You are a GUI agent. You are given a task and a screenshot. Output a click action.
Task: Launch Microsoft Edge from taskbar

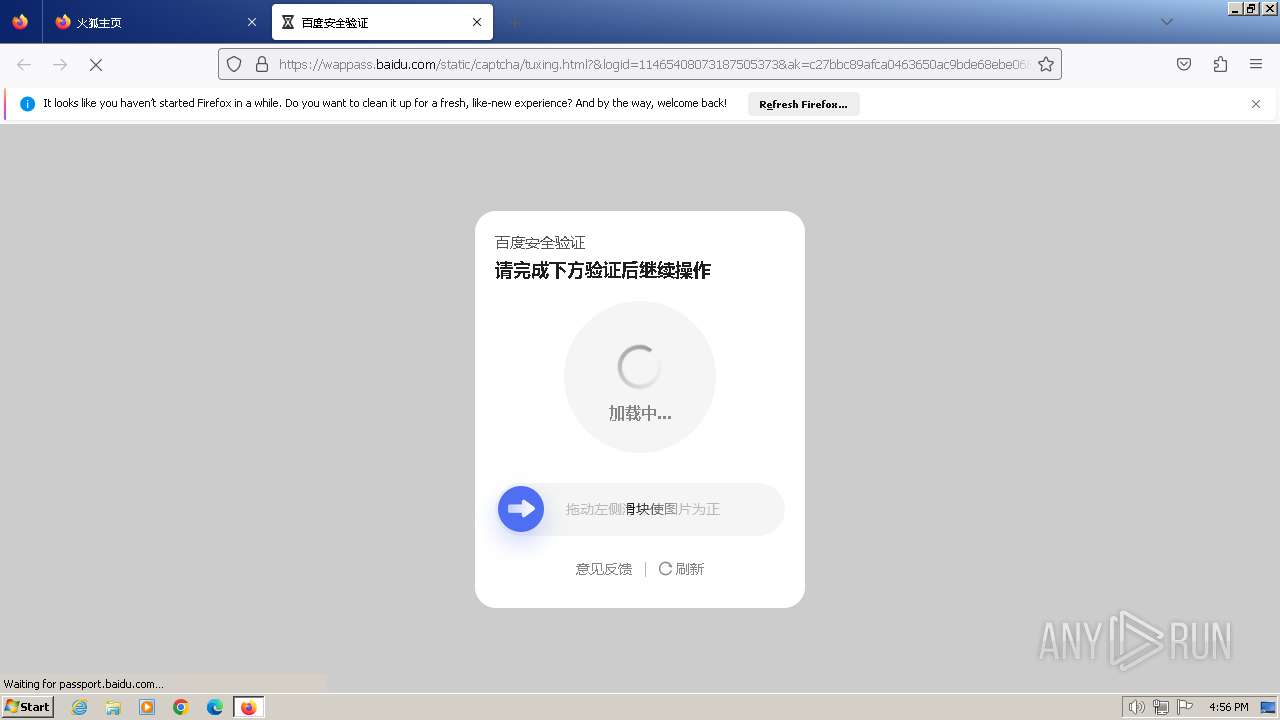point(215,707)
